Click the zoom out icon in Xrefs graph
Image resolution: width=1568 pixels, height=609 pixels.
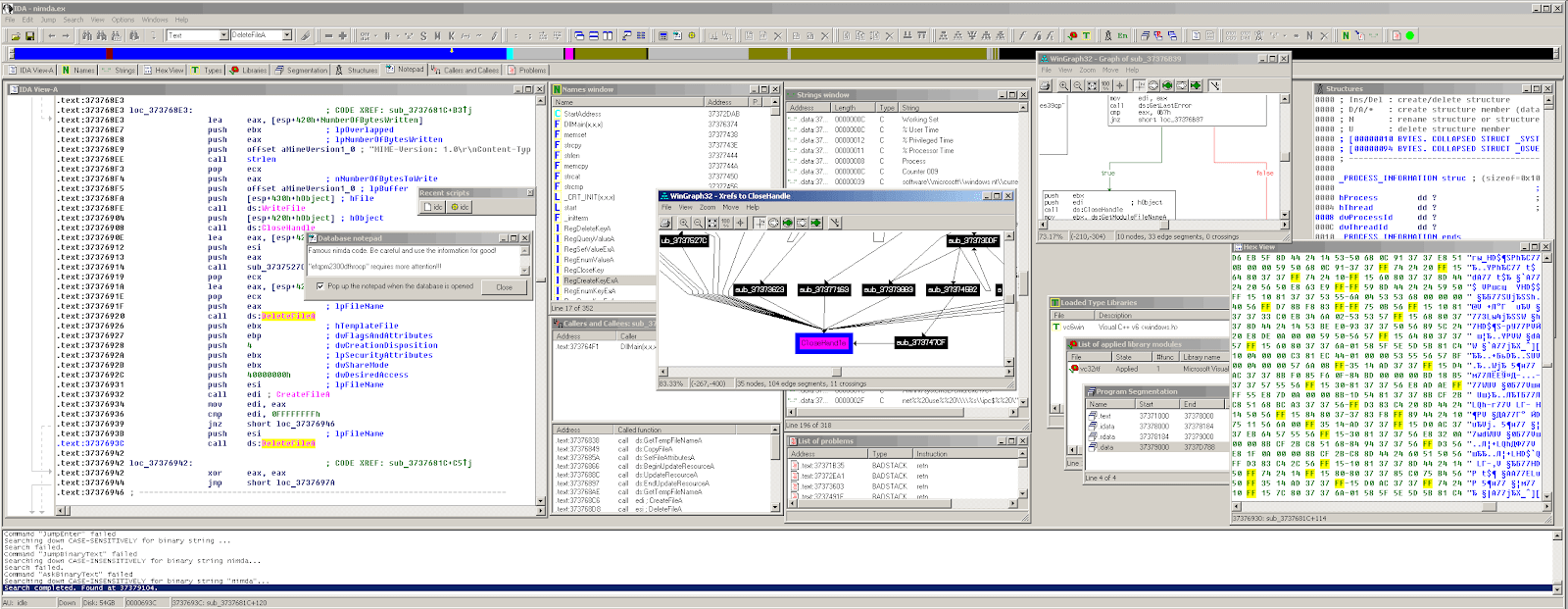point(697,223)
